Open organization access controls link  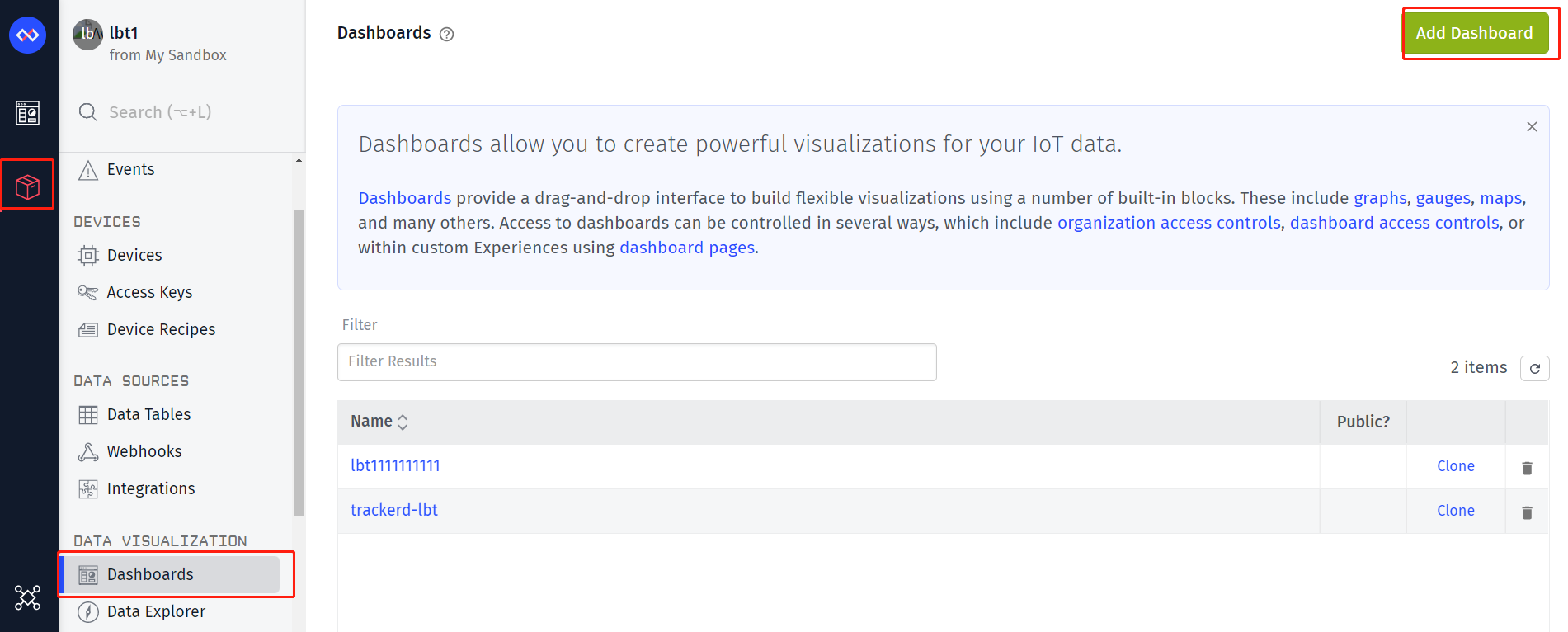[1169, 223]
